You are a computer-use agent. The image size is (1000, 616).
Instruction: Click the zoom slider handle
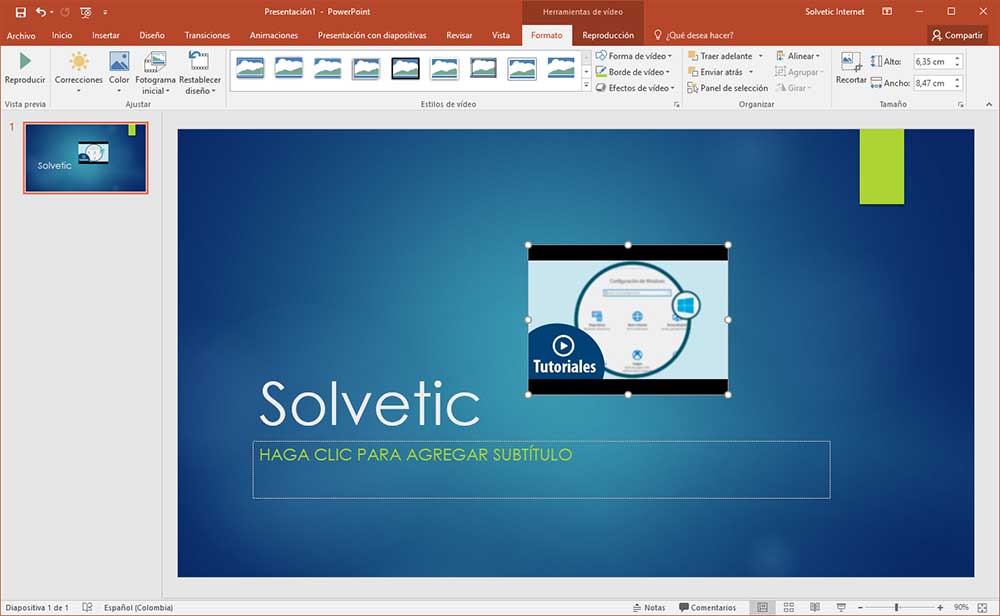click(897, 608)
